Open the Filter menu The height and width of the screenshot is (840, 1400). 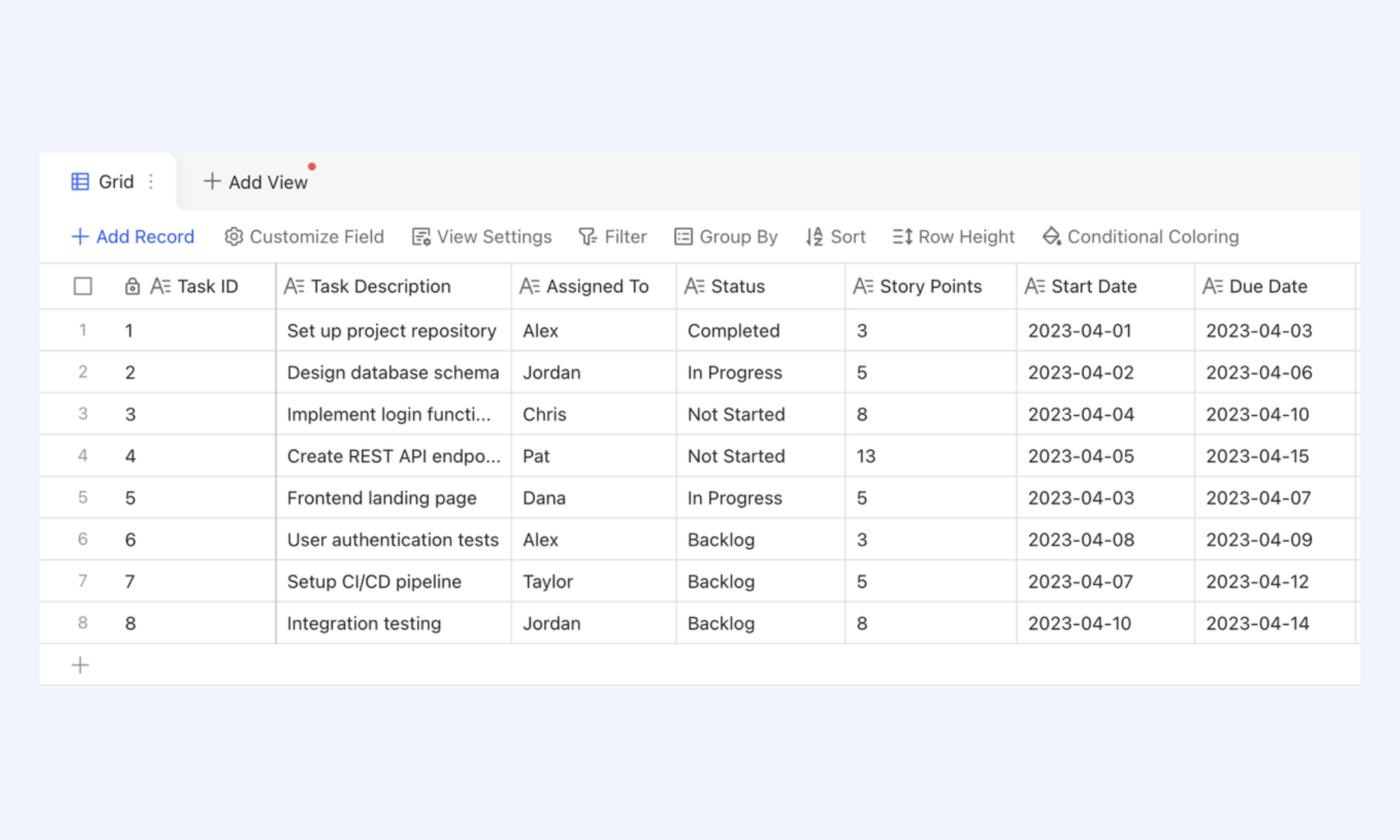[x=613, y=237]
